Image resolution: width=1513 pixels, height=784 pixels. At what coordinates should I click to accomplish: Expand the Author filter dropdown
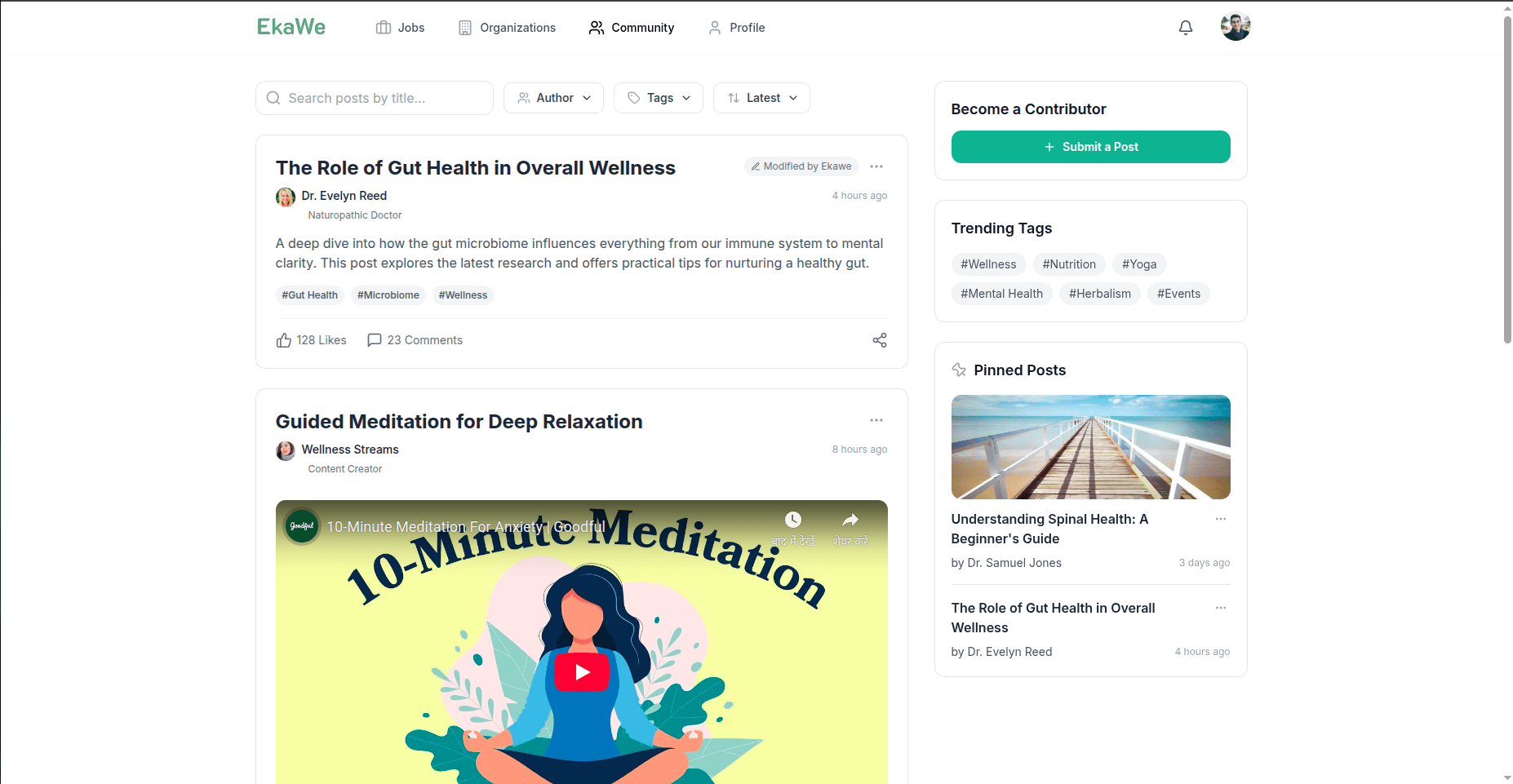553,98
